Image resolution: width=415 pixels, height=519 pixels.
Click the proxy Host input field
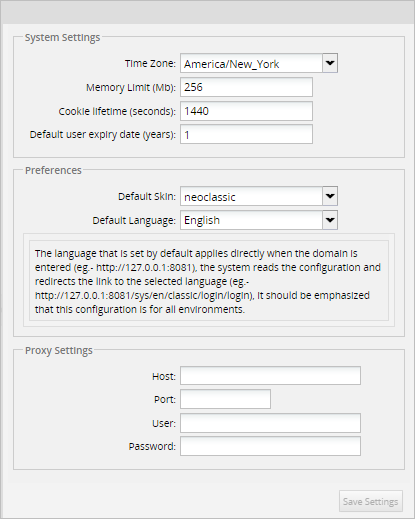tap(270, 376)
